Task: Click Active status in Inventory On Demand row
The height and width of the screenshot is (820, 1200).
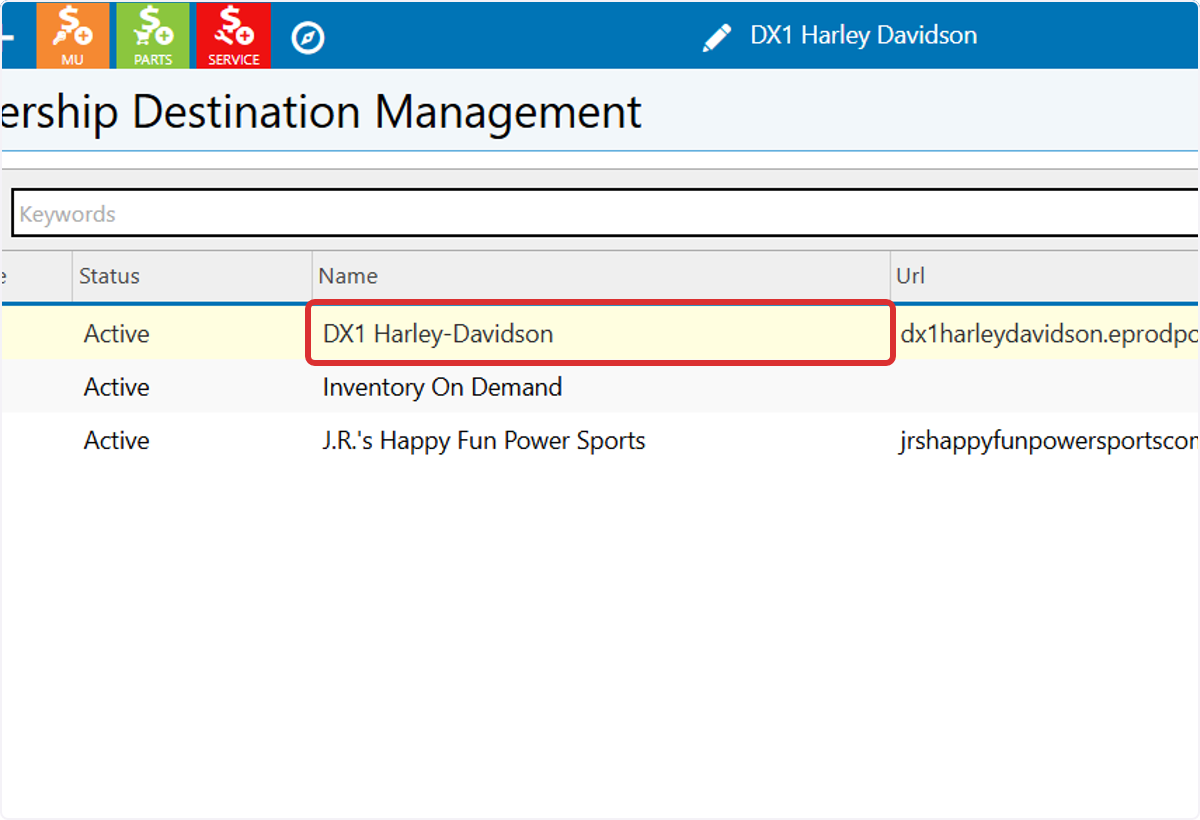Action: [116, 387]
